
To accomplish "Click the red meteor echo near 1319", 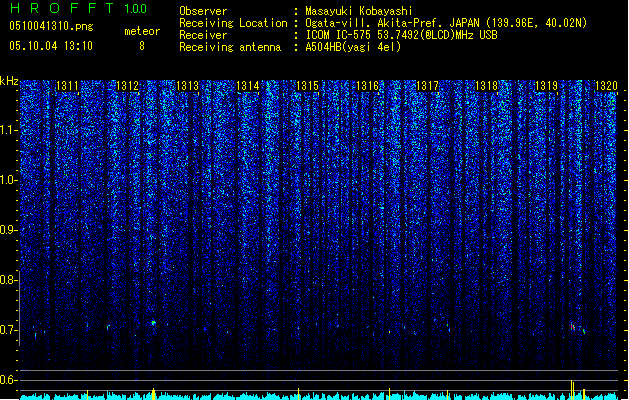I will pos(573,327).
